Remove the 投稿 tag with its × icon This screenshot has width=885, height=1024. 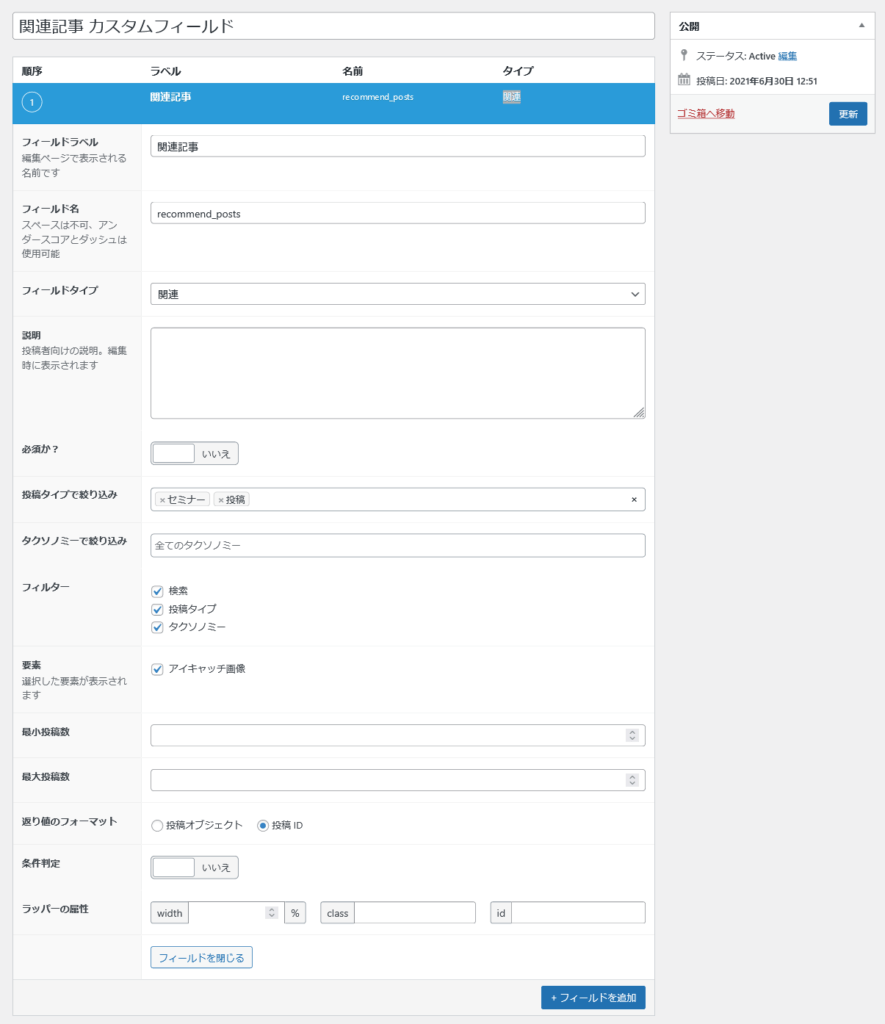pos(219,499)
